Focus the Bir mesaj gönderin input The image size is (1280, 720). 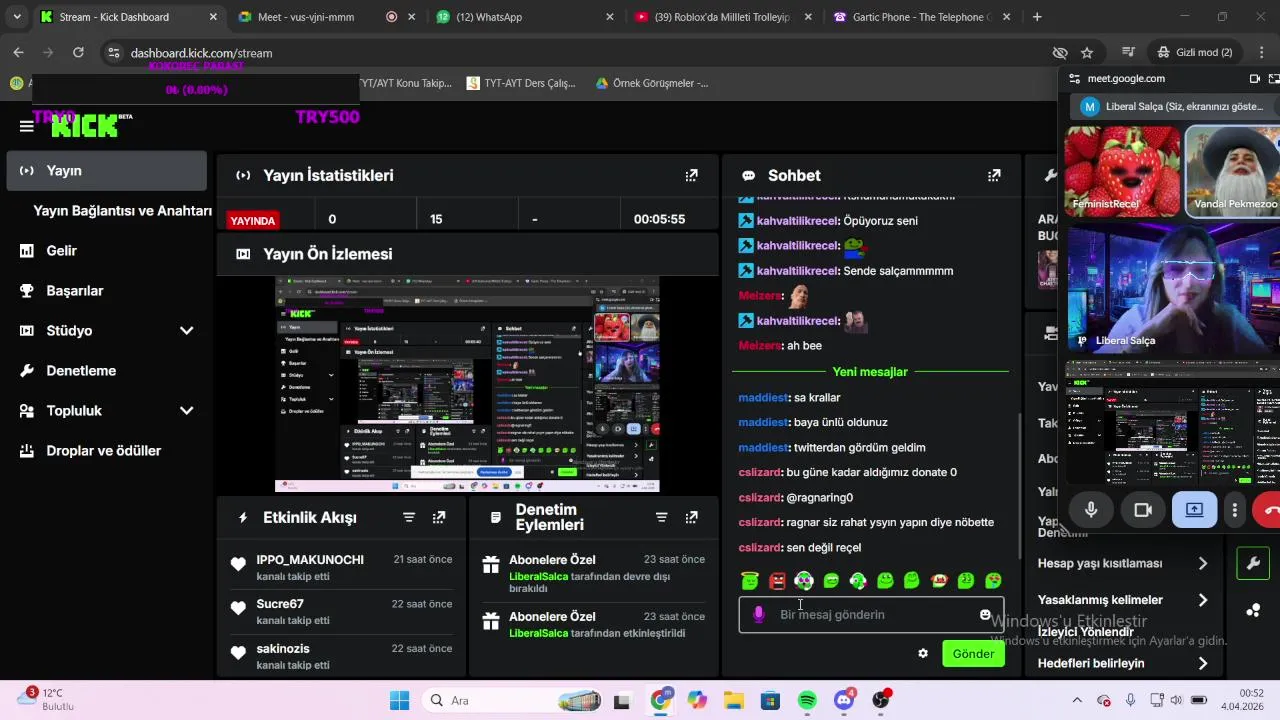(x=872, y=614)
